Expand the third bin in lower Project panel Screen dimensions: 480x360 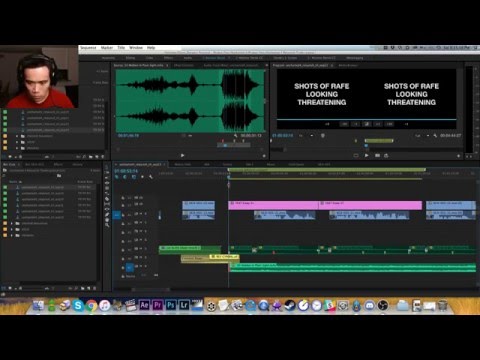coord(12,235)
